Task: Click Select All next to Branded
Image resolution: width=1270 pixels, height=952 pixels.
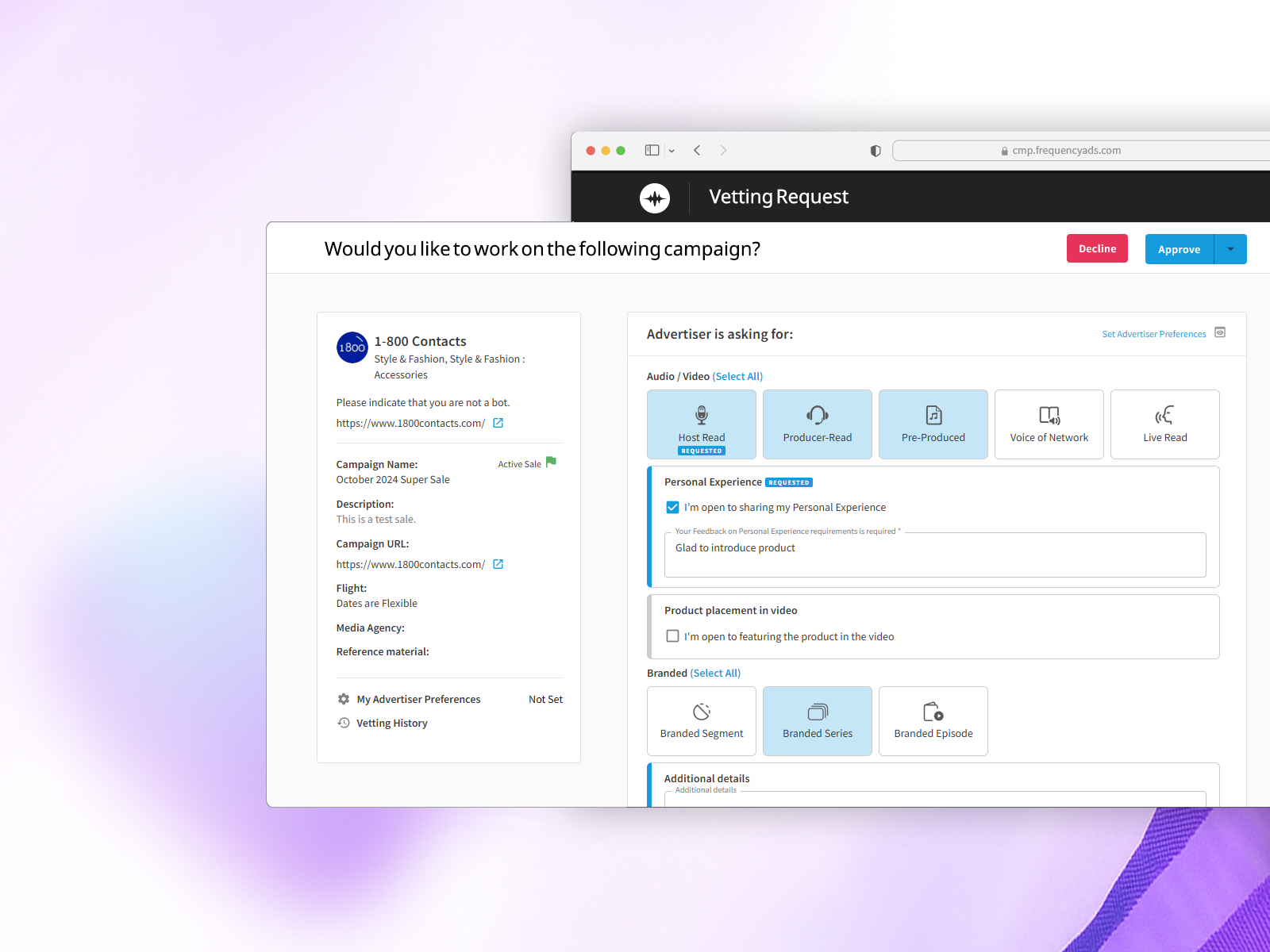Action: (x=715, y=674)
